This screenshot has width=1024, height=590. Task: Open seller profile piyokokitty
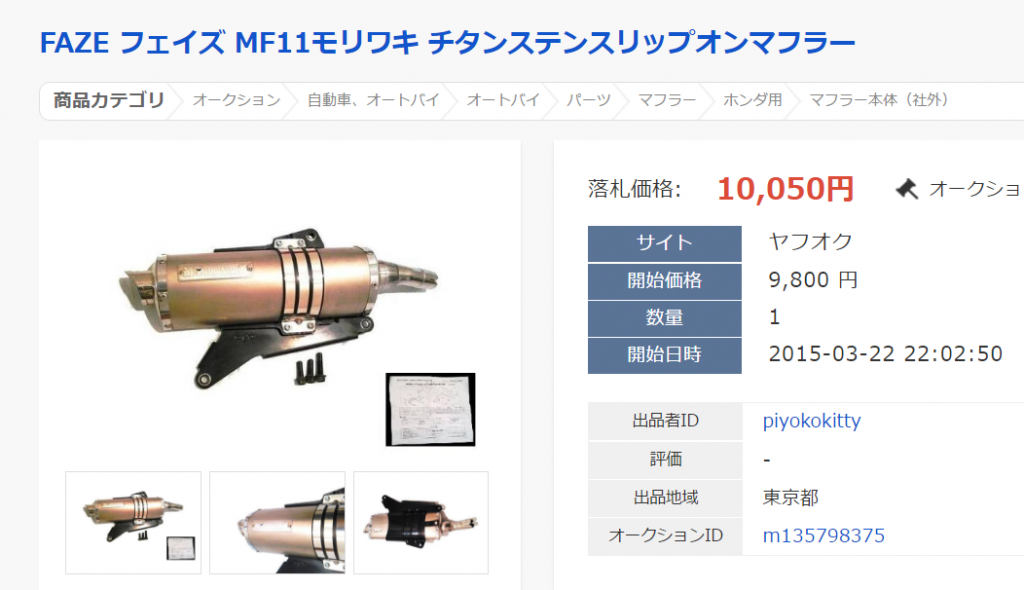click(812, 421)
